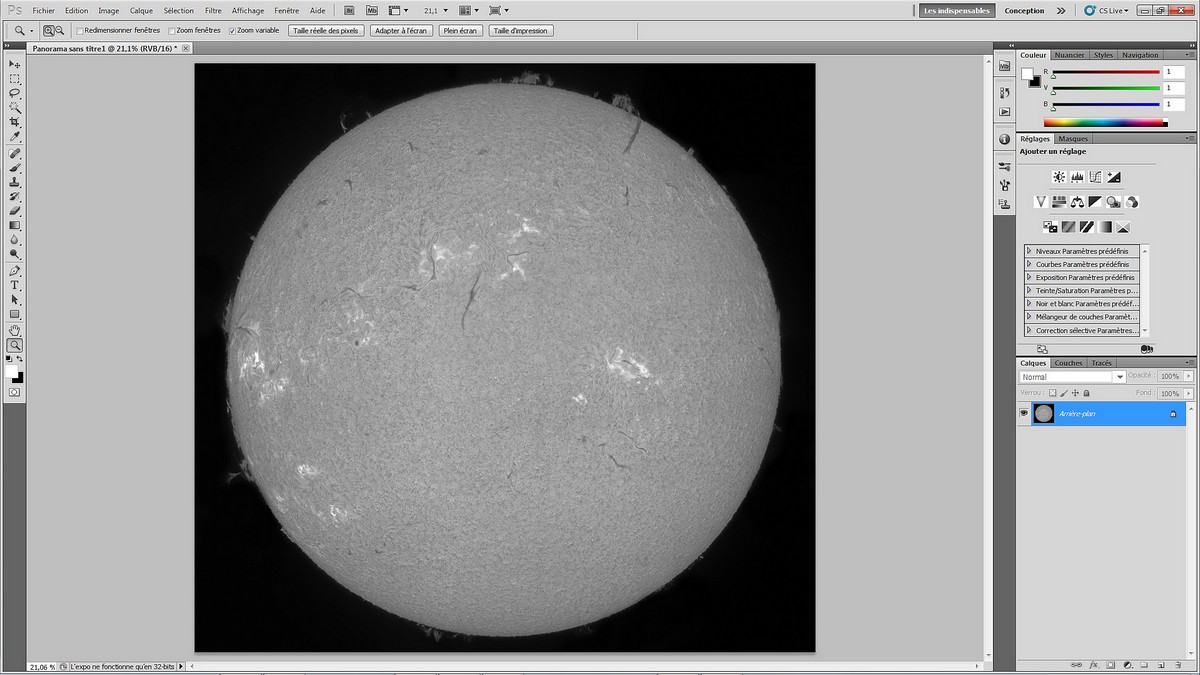Toggle Quick Mask mode
This screenshot has width=1200, height=675.
click(15, 393)
